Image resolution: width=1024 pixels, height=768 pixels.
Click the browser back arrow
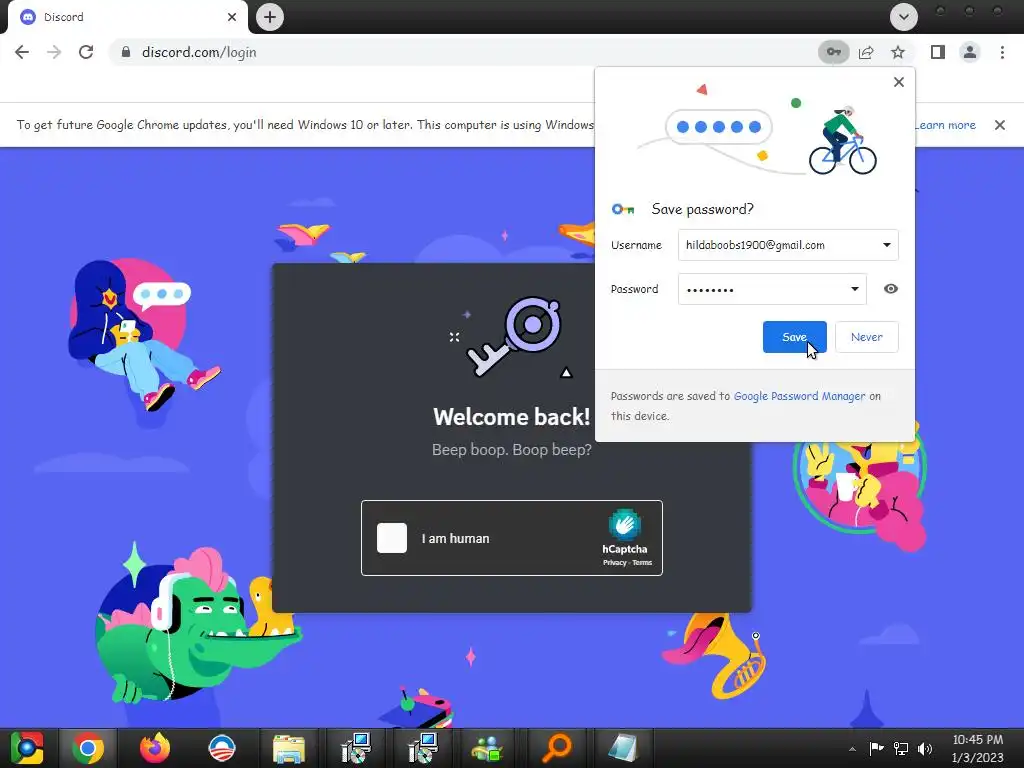pos(22,52)
